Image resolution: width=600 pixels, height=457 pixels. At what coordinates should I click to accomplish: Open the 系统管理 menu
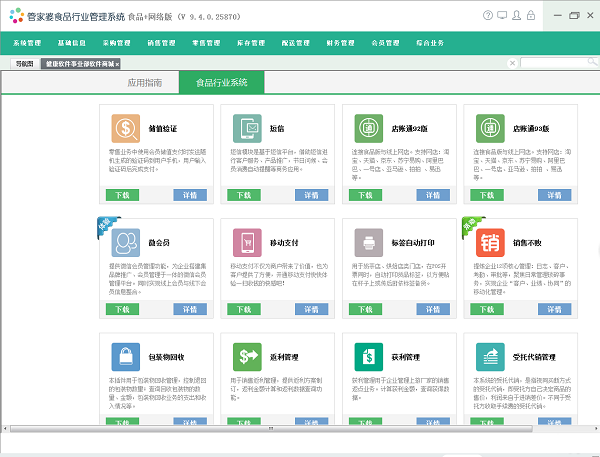tap(27, 44)
